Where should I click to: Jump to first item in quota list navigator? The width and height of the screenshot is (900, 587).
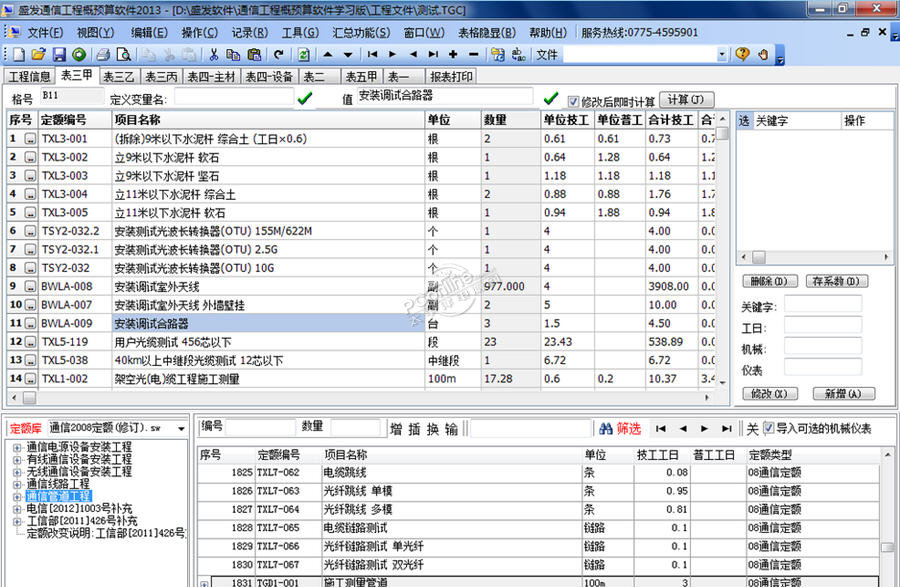(x=661, y=429)
